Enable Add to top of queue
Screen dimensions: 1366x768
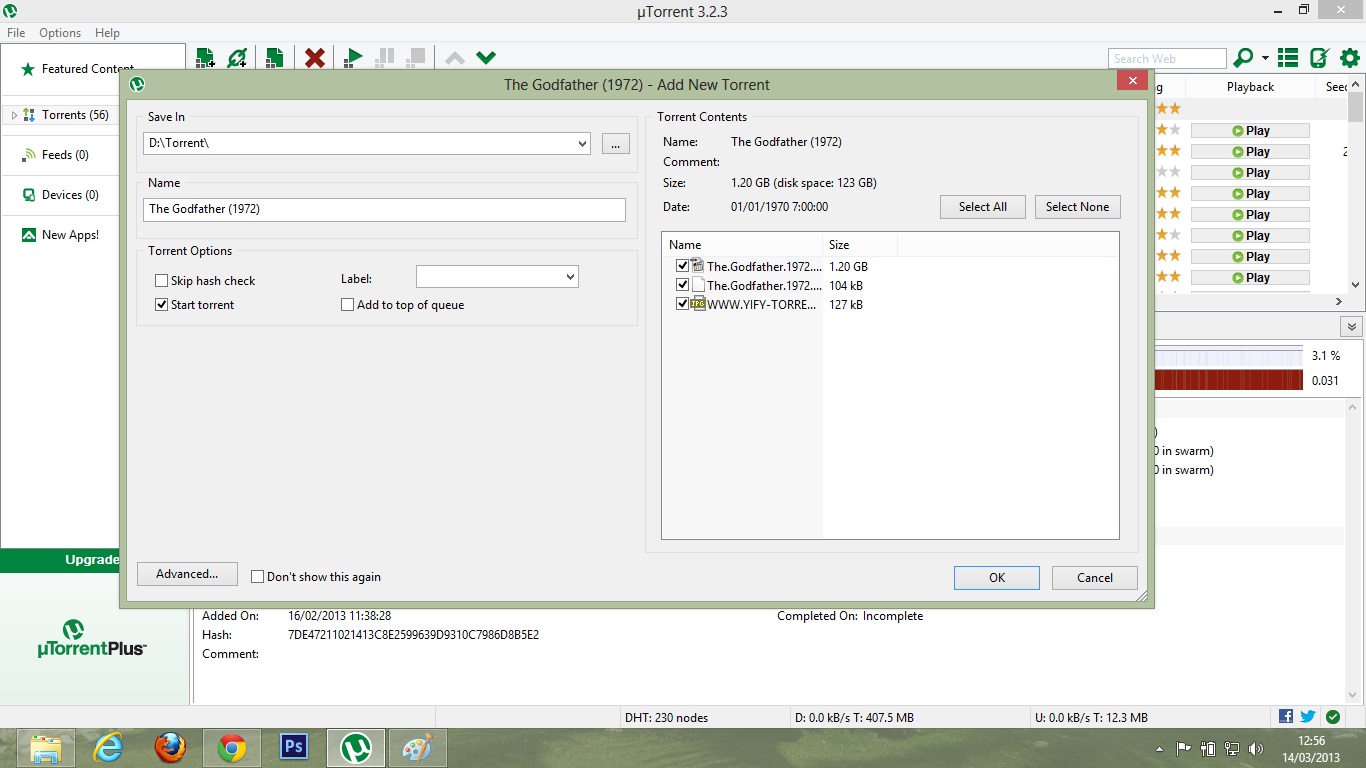pos(348,305)
